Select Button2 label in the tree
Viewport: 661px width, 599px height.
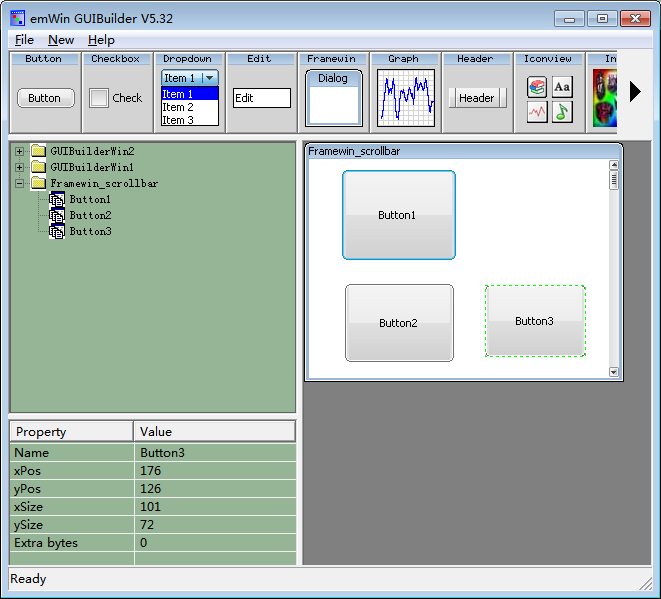(90, 215)
